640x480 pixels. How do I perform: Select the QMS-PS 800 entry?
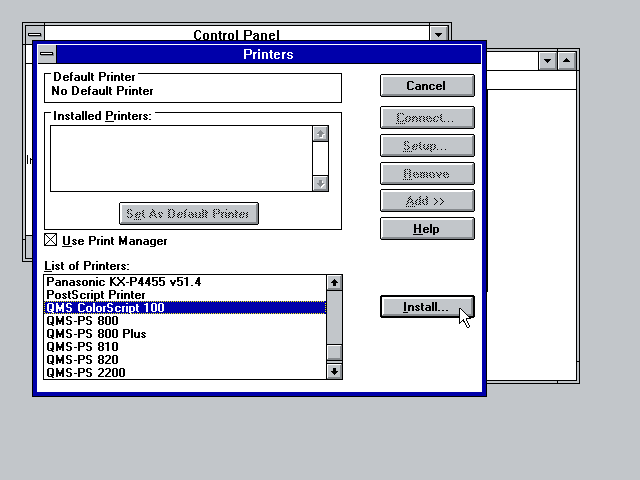pos(185,321)
